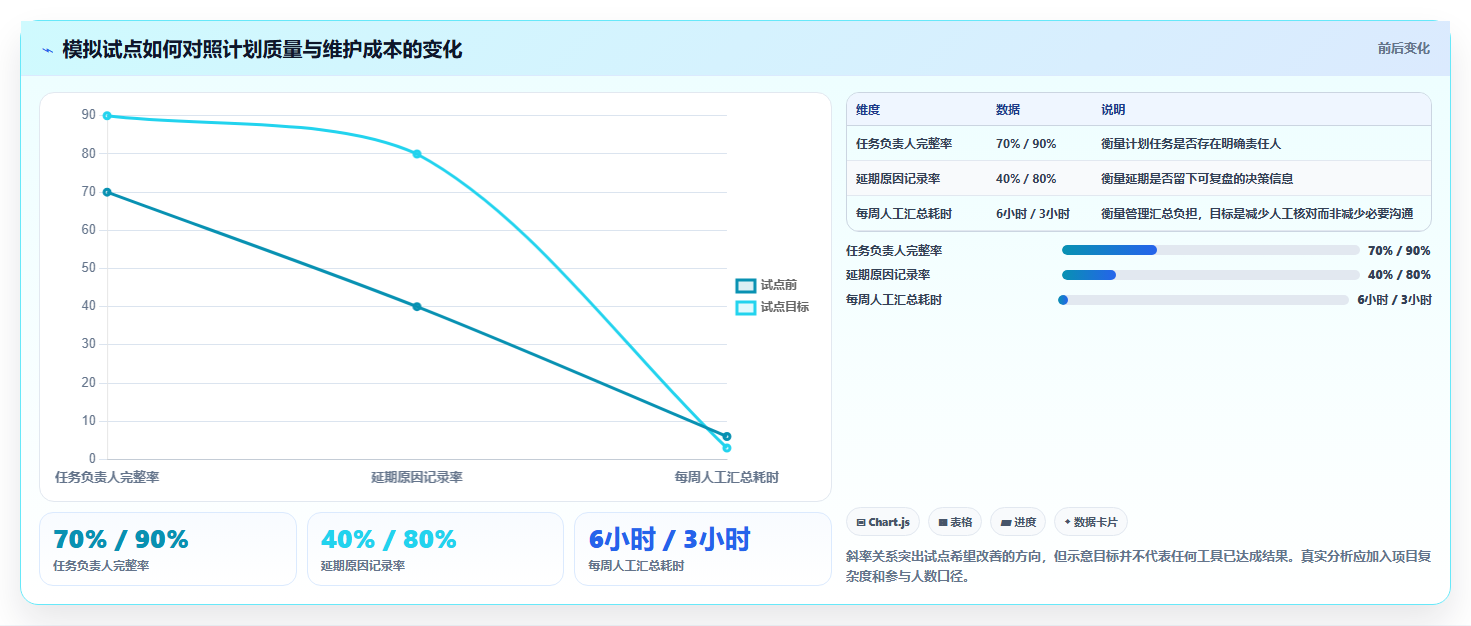Select the Chart.js tag chip
The image size is (1471, 626).
pyautogui.click(x=883, y=522)
